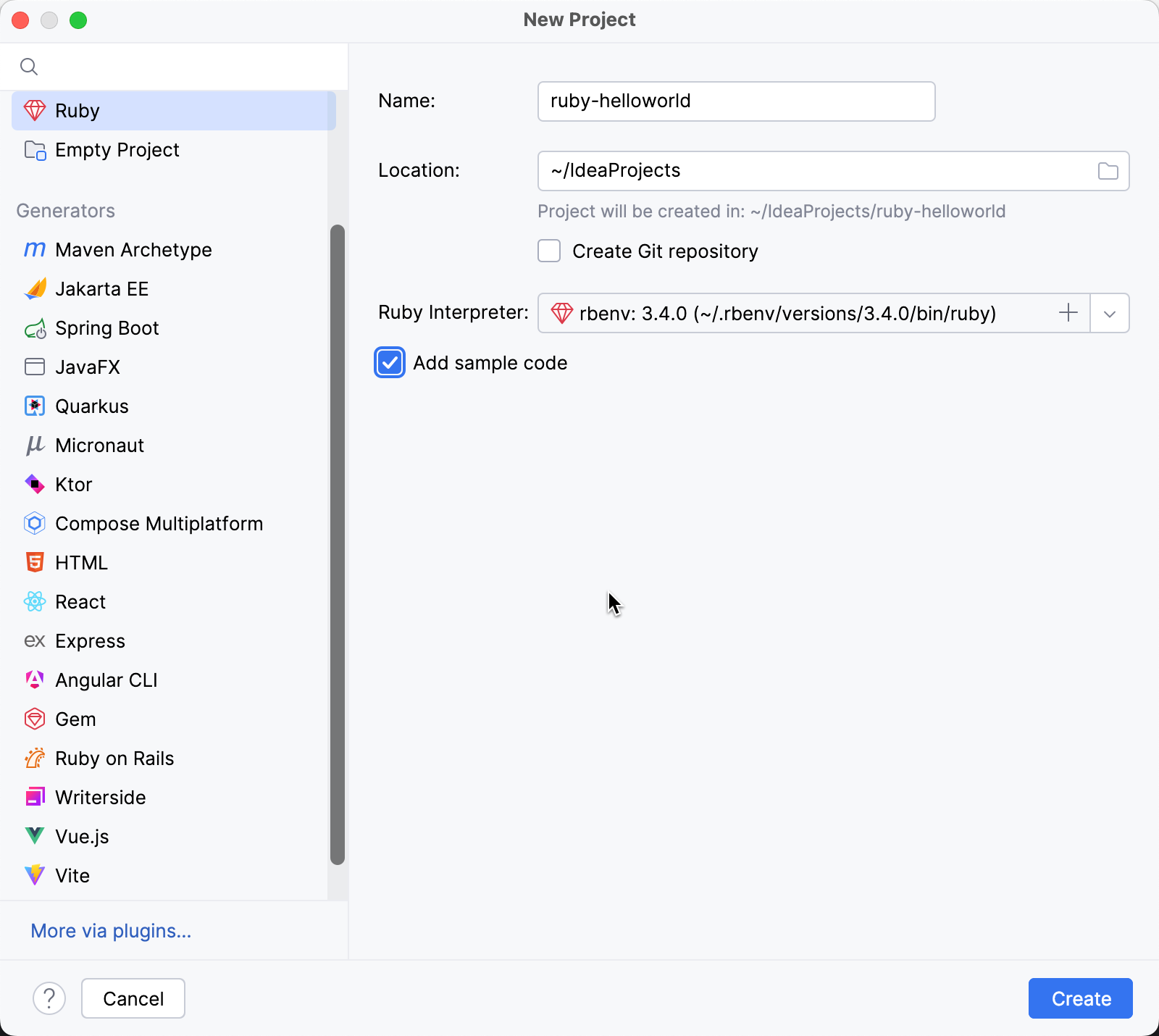Select the Ruby on Rails generator
This screenshot has height=1036, width=1159.
pyautogui.click(x=114, y=758)
